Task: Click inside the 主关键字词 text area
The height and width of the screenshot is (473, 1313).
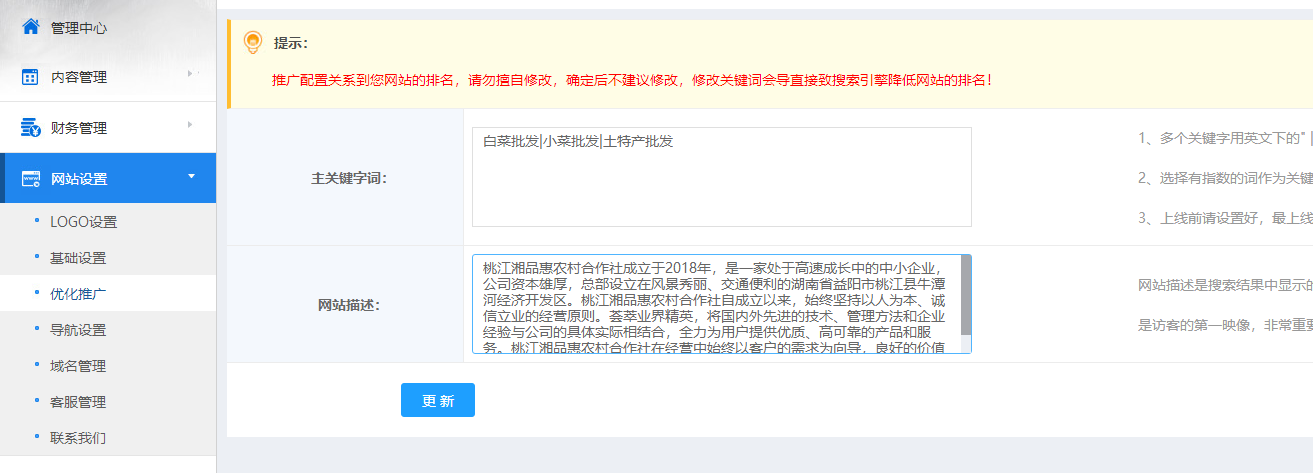Action: coord(721,186)
